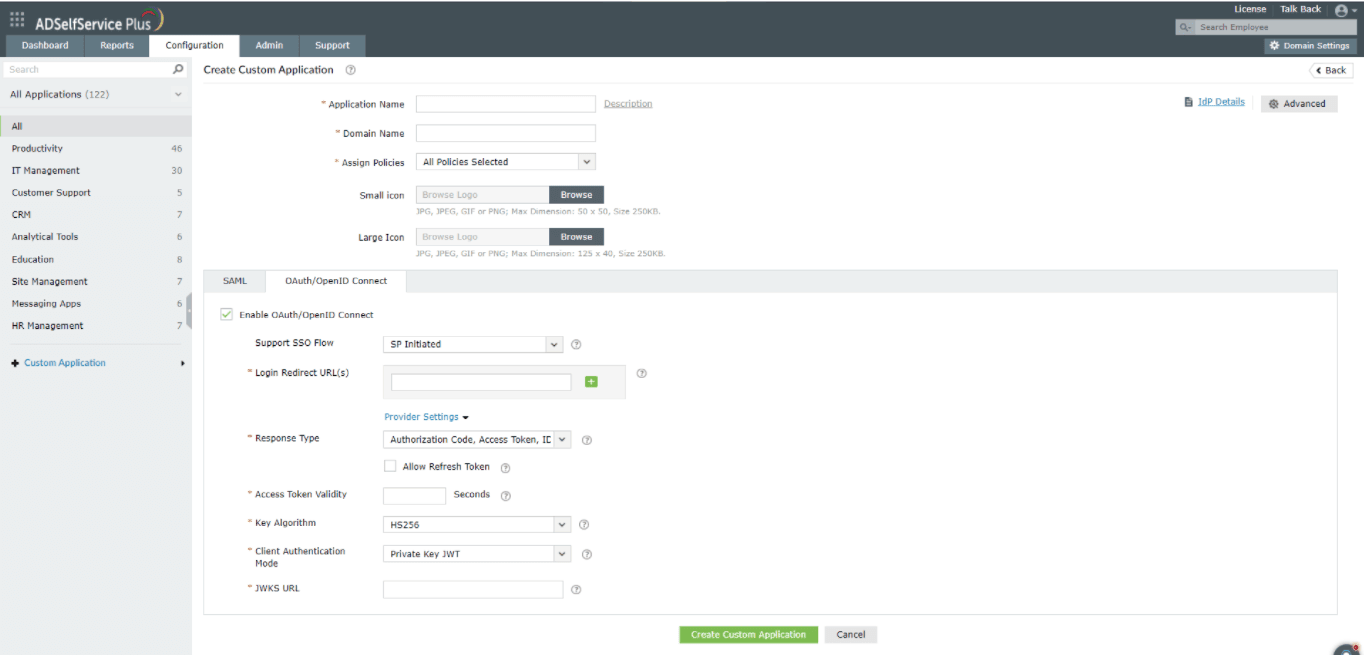This screenshot has width=1366, height=659.
Task: Click the green plus to add another redirect URL
Action: click(x=591, y=381)
